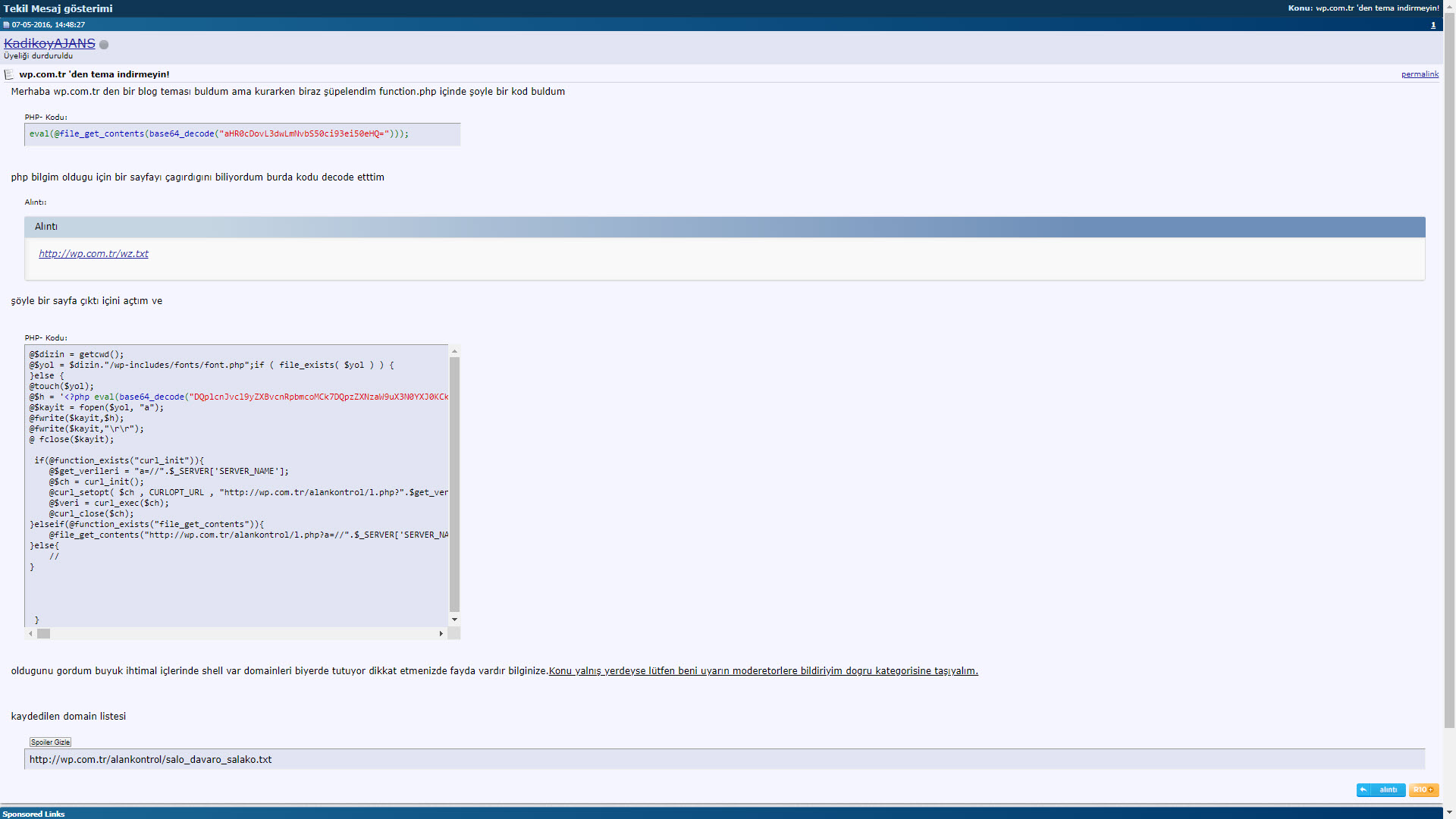
Task: Click the code box scroll-right arrow
Action: [x=441, y=633]
